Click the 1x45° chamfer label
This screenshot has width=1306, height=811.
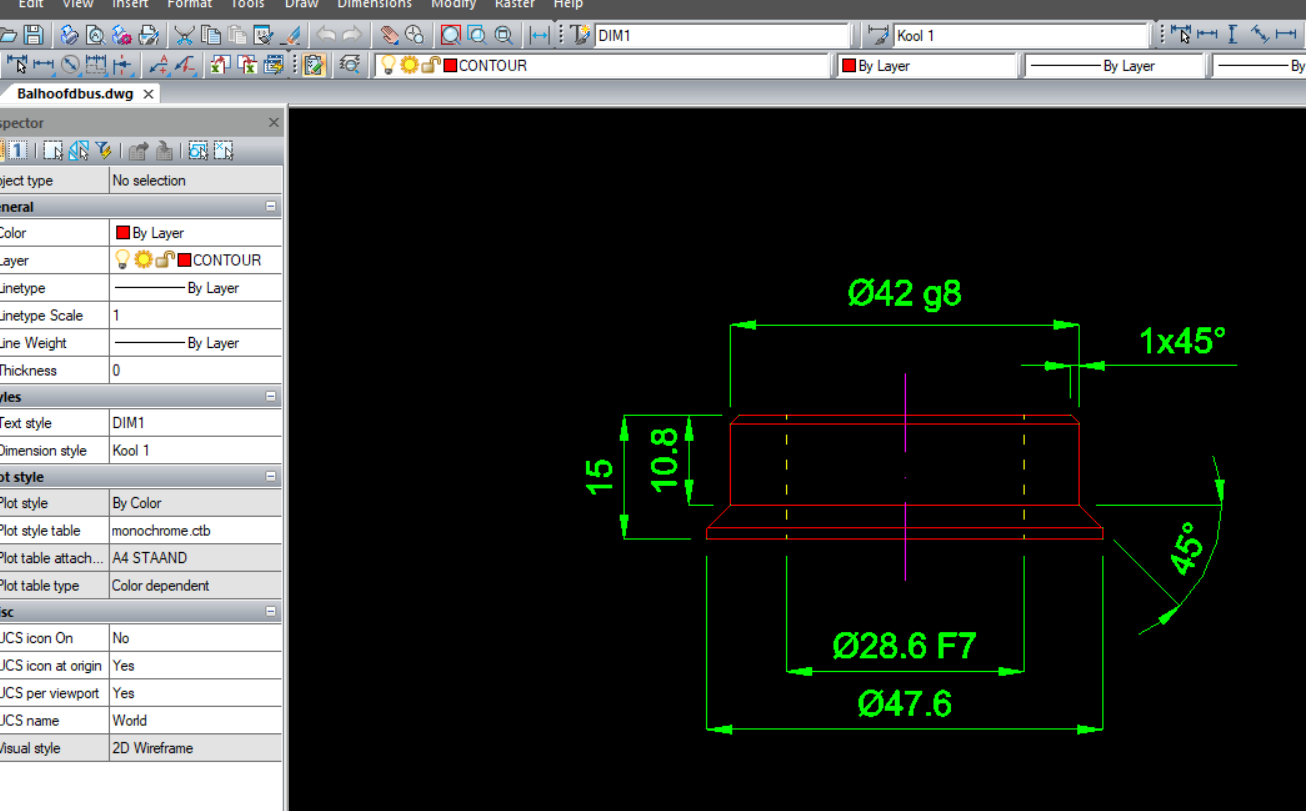click(1182, 341)
